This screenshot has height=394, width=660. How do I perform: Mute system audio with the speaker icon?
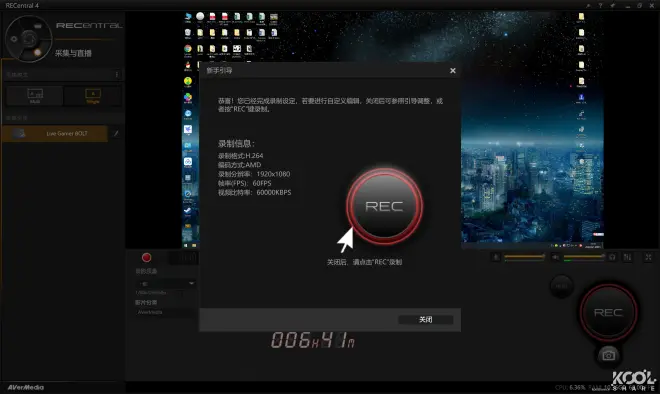coord(556,257)
